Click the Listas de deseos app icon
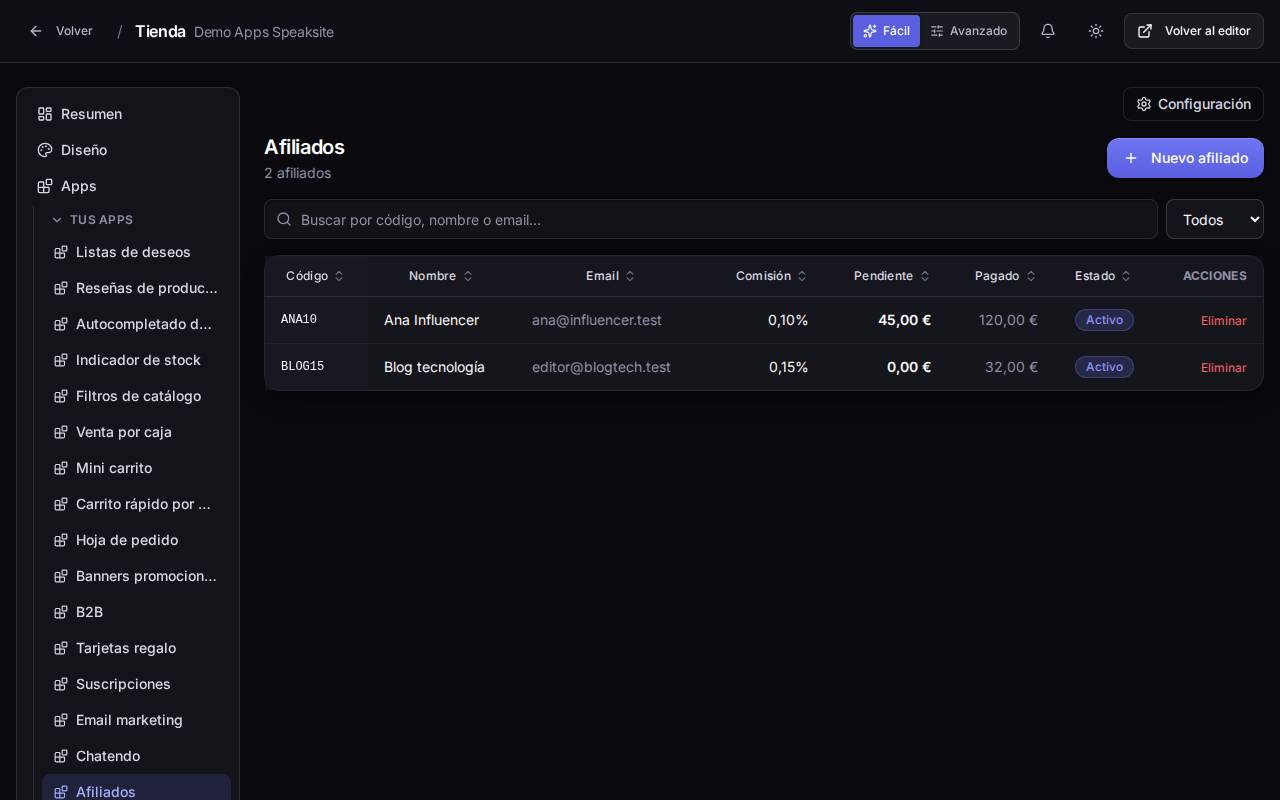The height and width of the screenshot is (800, 1280). [x=60, y=252]
